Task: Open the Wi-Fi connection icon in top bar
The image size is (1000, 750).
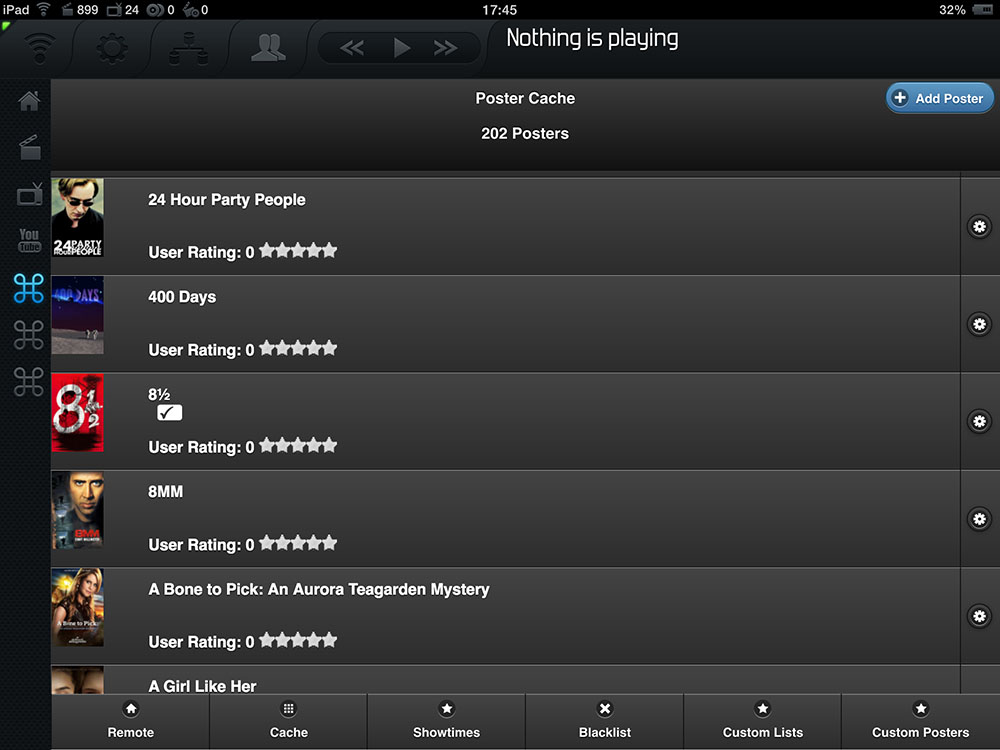Action: [x=40, y=48]
